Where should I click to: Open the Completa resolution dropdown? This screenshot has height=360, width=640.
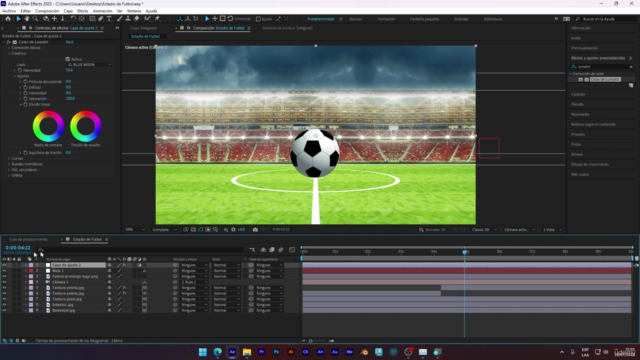click(164, 229)
